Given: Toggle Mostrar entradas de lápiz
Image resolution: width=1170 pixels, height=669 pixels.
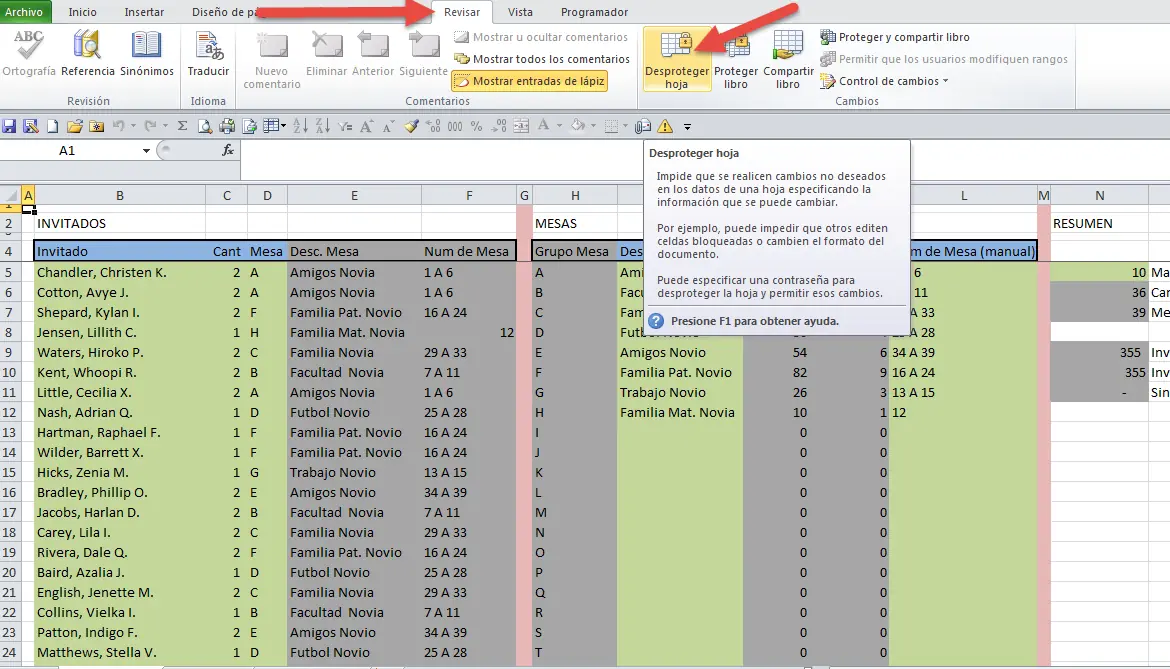Looking at the screenshot, I should coord(529,81).
